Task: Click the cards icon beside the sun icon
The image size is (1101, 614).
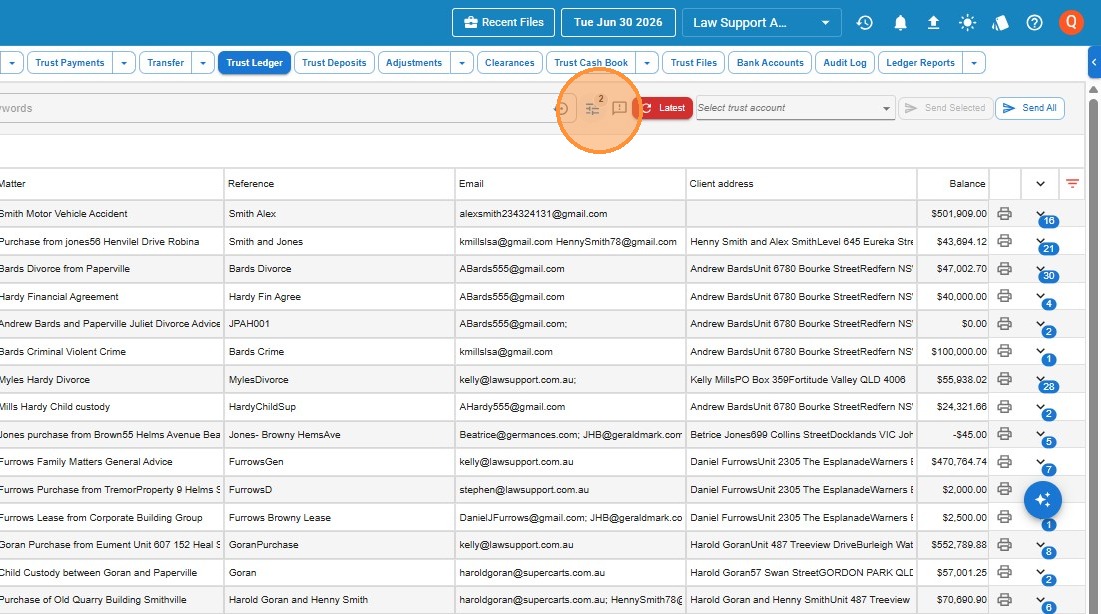Action: (1000, 22)
